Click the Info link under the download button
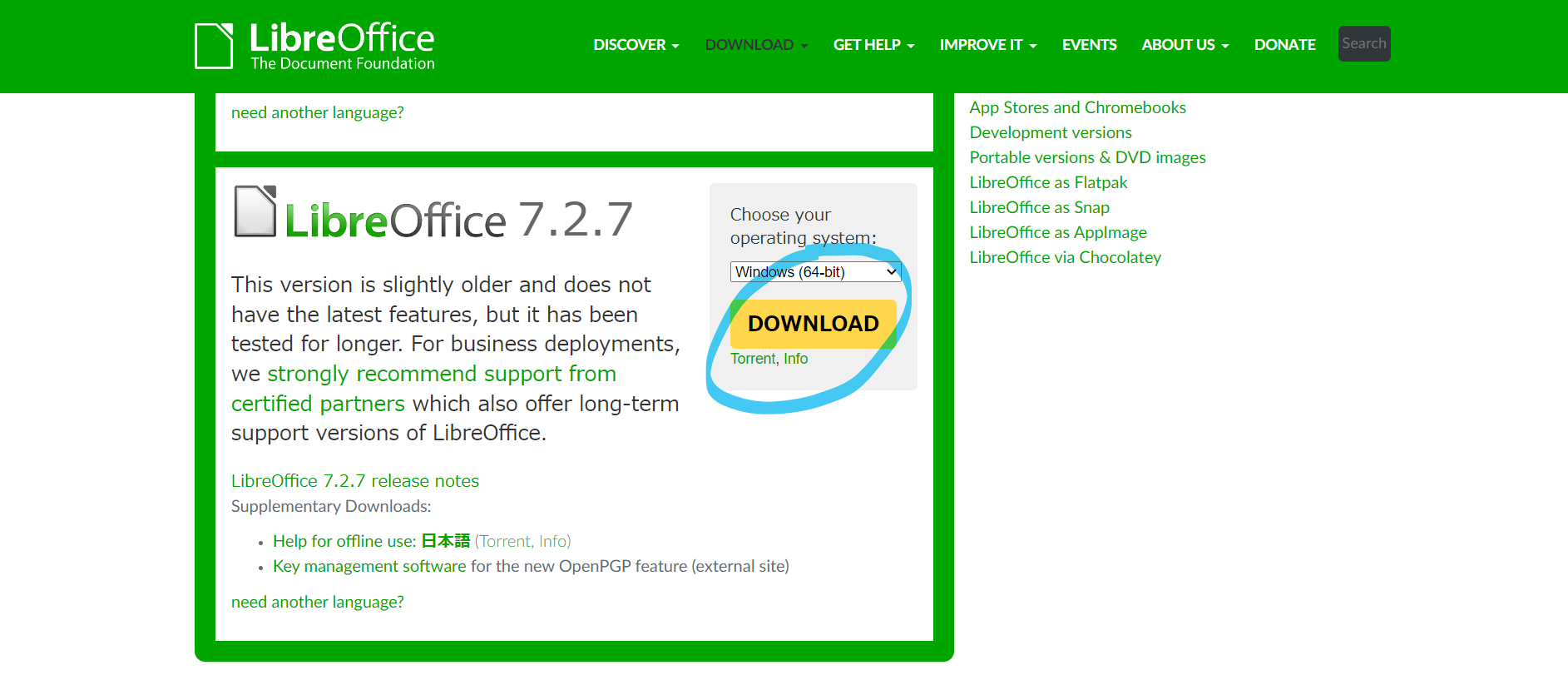 click(x=795, y=359)
